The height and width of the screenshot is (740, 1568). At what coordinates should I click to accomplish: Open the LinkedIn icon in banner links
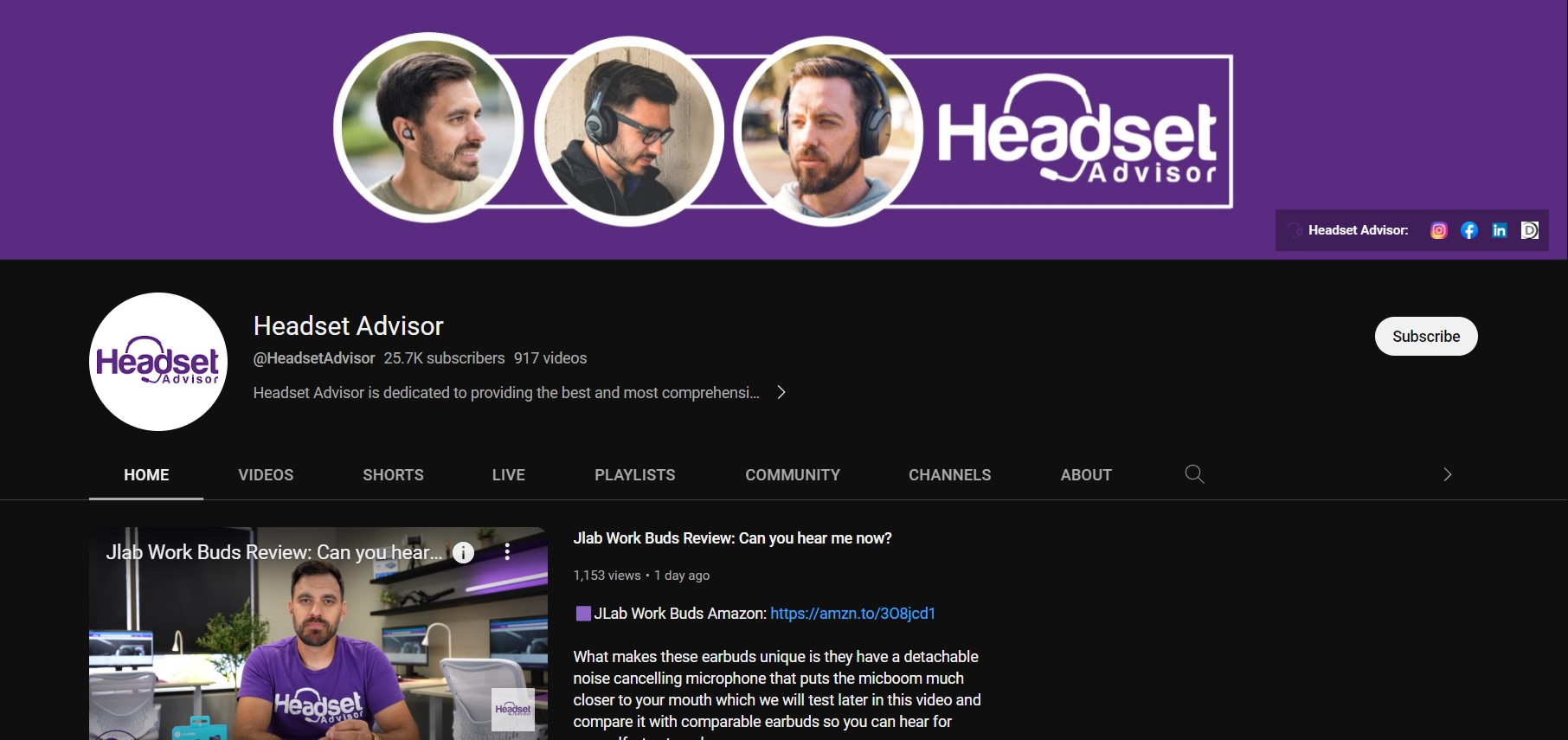[1499, 230]
